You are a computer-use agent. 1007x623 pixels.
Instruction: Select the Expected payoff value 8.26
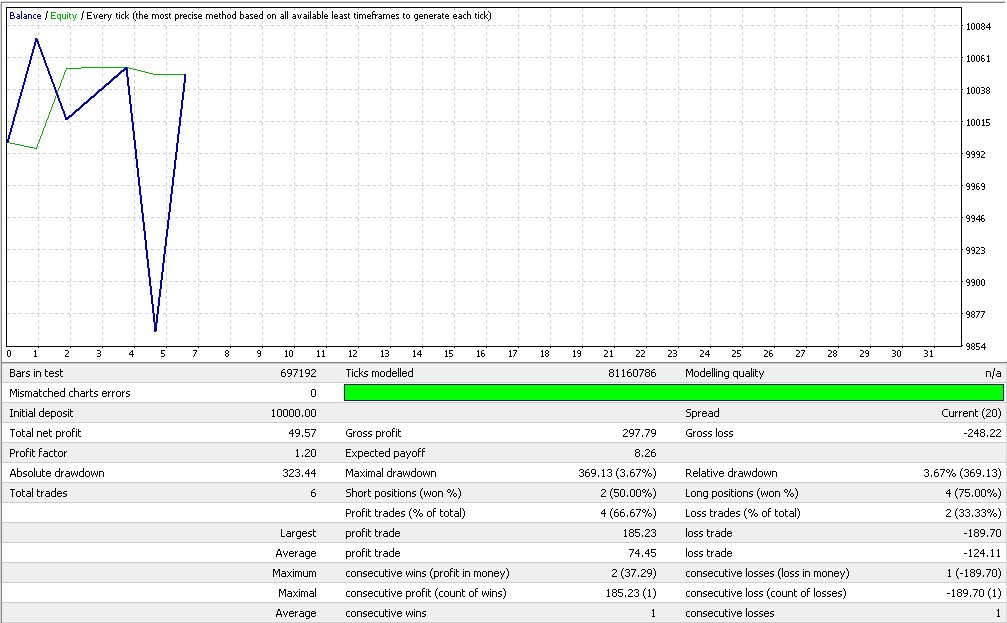pos(645,453)
